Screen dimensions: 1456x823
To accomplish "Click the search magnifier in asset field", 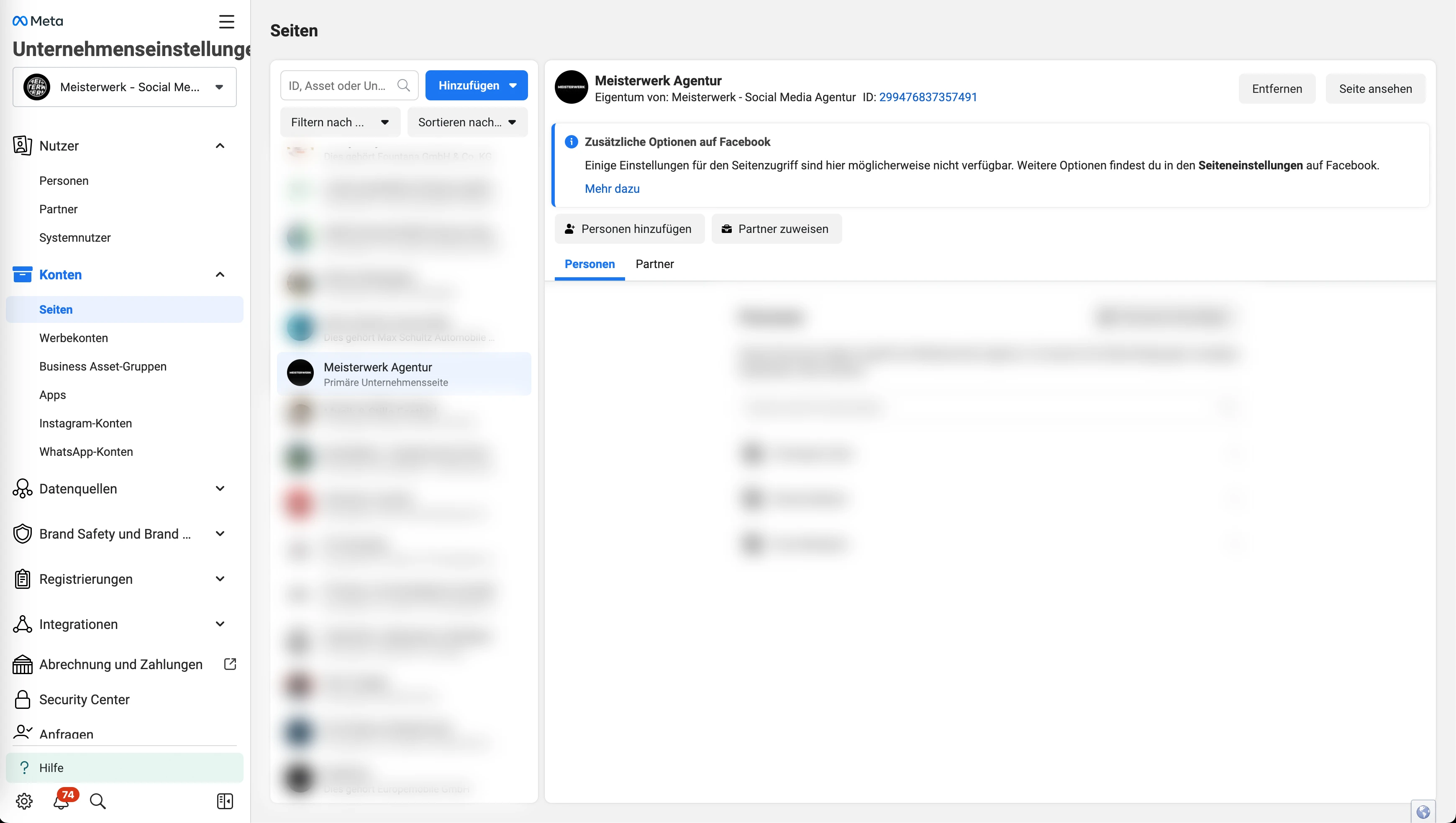I will coord(404,85).
